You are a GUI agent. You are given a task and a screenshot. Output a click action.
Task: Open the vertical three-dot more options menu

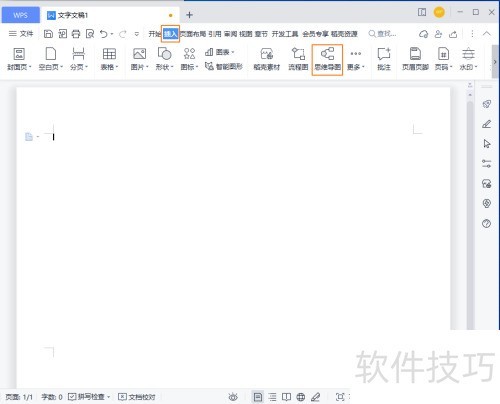(x=472, y=34)
